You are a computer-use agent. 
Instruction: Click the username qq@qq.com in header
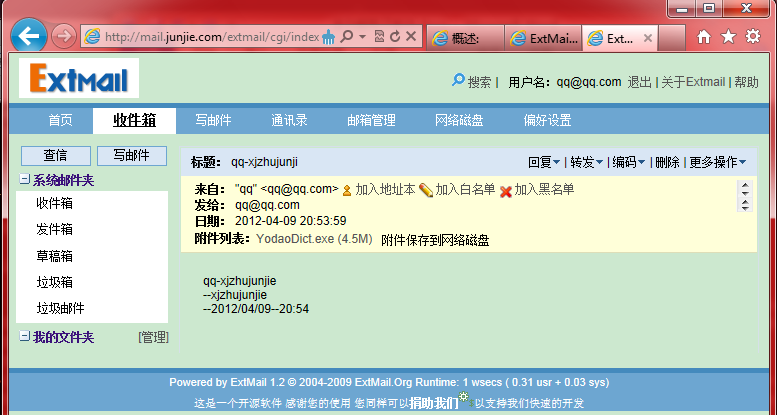coord(589,82)
